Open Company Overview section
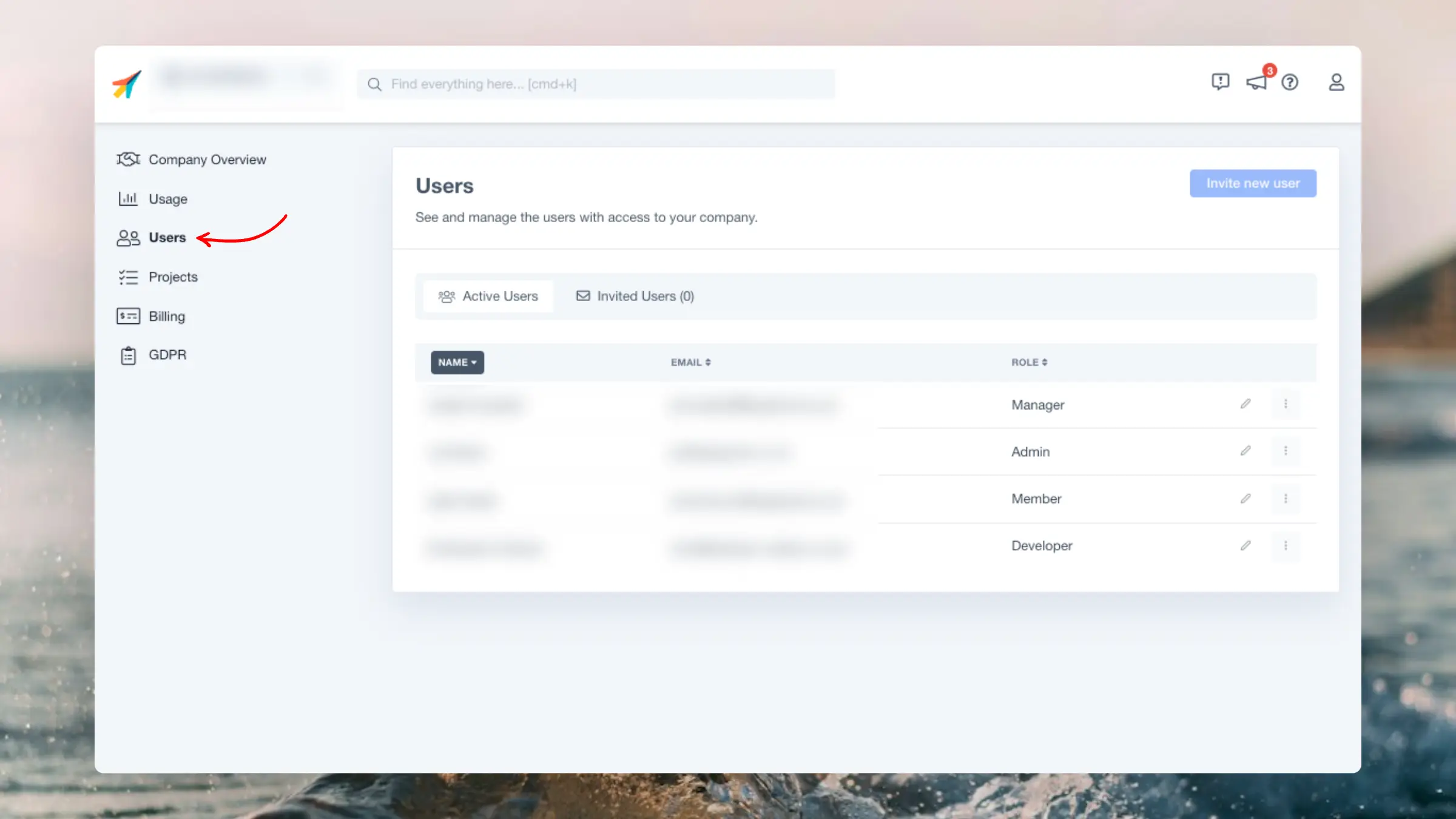1456x819 pixels. tap(207, 159)
